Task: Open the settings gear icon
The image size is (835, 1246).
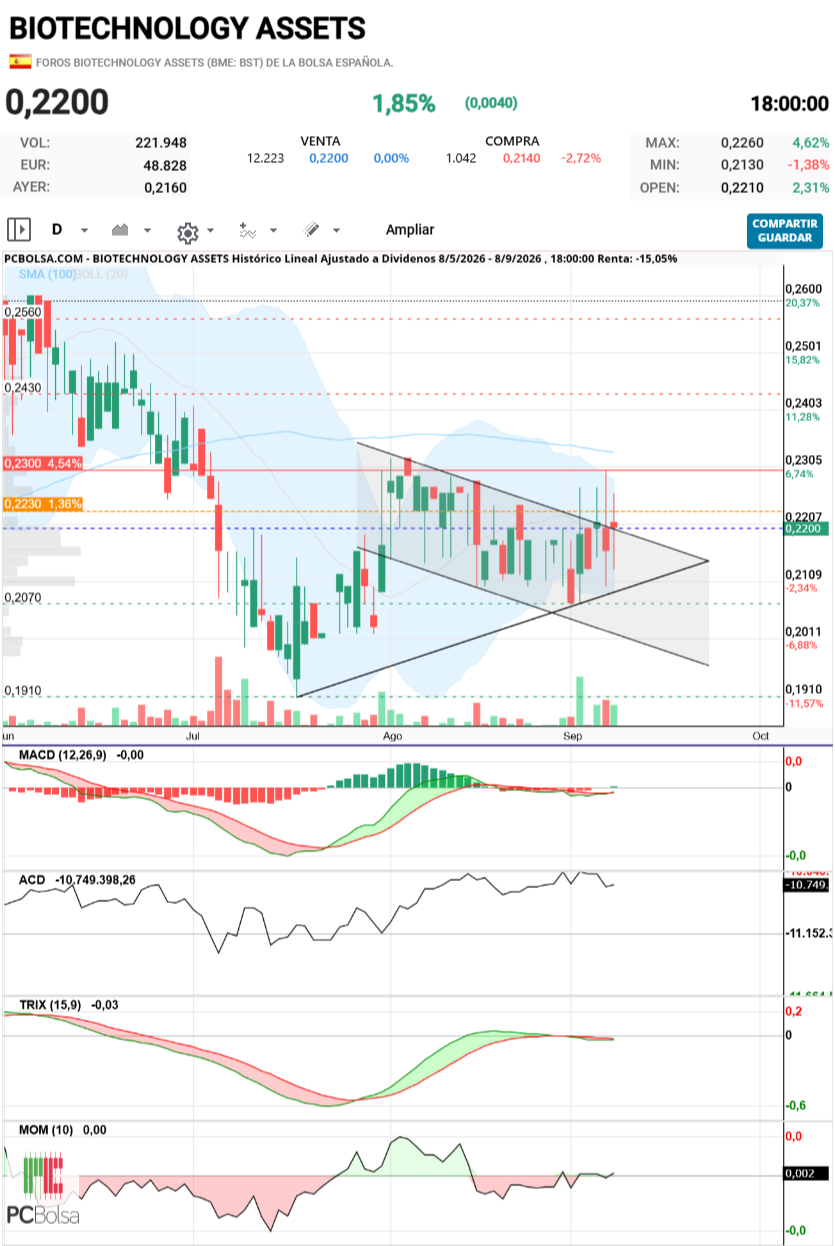Action: tap(187, 232)
